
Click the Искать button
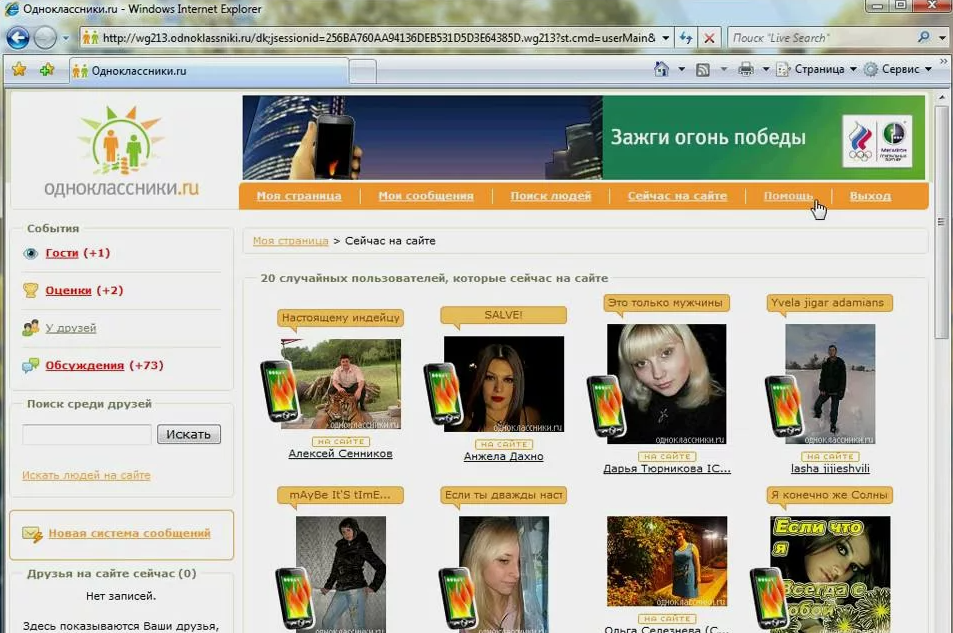188,434
